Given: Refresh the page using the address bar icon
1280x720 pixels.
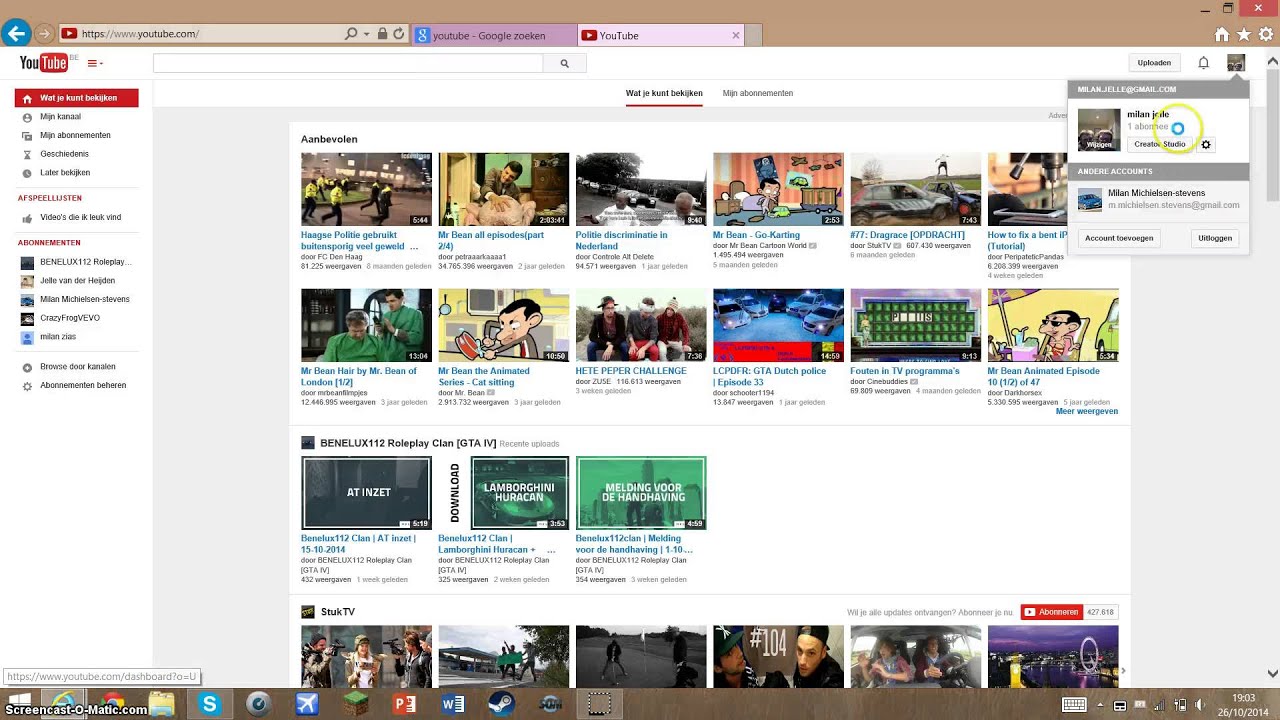Looking at the screenshot, I should tap(398, 34).
